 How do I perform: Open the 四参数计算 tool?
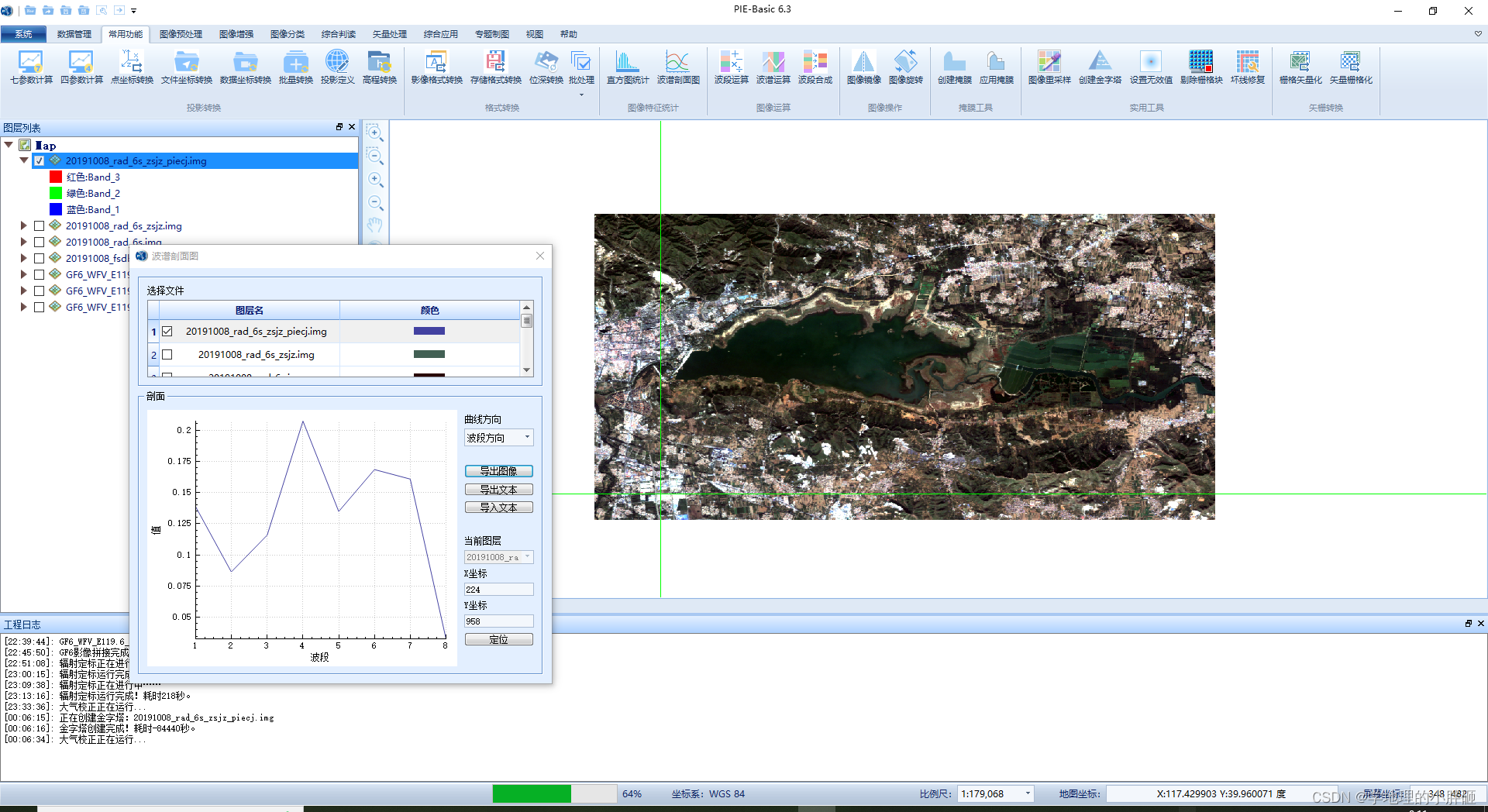click(81, 67)
